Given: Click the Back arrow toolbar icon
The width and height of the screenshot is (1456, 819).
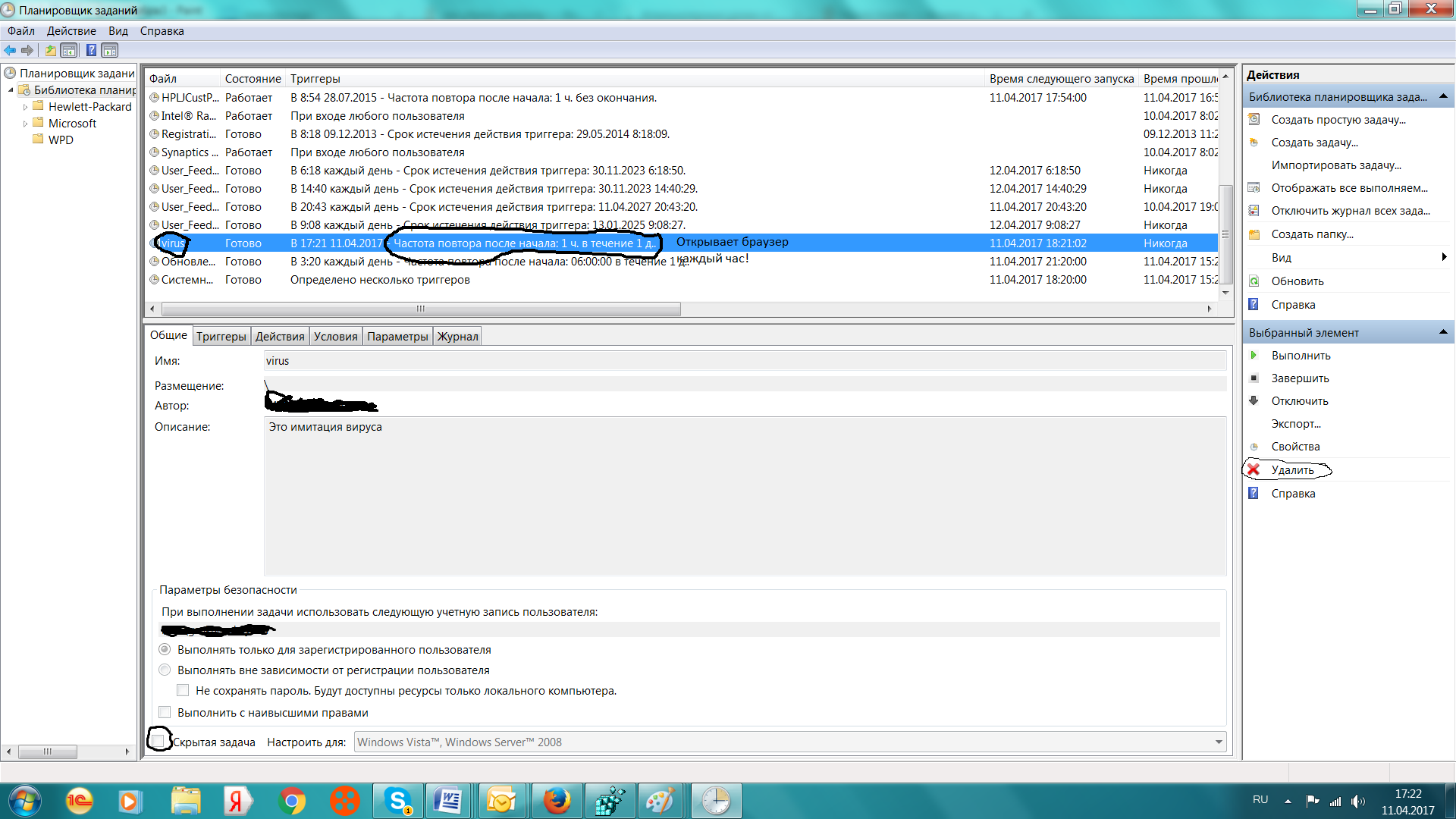Looking at the screenshot, I should [x=10, y=50].
